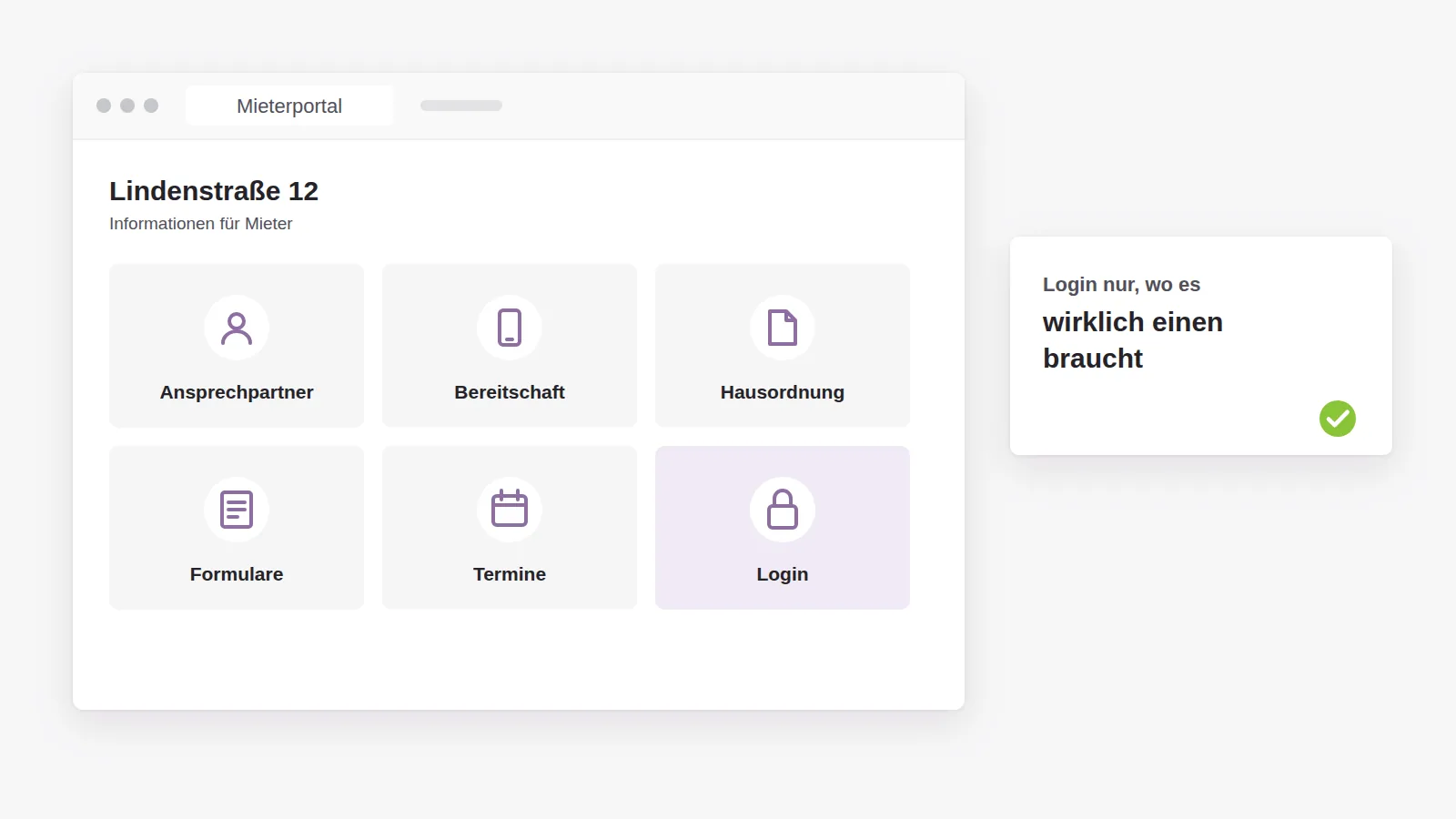The width and height of the screenshot is (1456, 819).
Task: Select the unnamed second browser tab placeholder
Action: click(461, 106)
